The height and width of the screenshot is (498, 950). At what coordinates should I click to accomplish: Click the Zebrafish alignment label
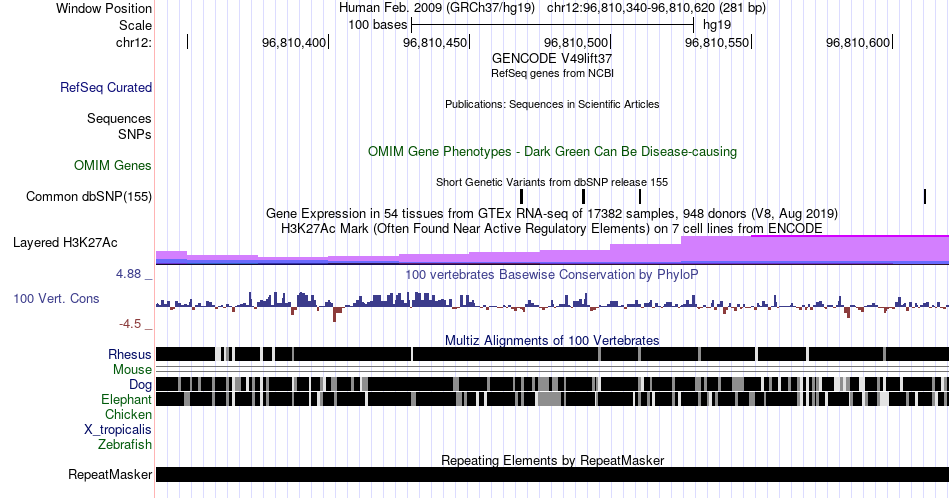pyautogui.click(x=125, y=445)
